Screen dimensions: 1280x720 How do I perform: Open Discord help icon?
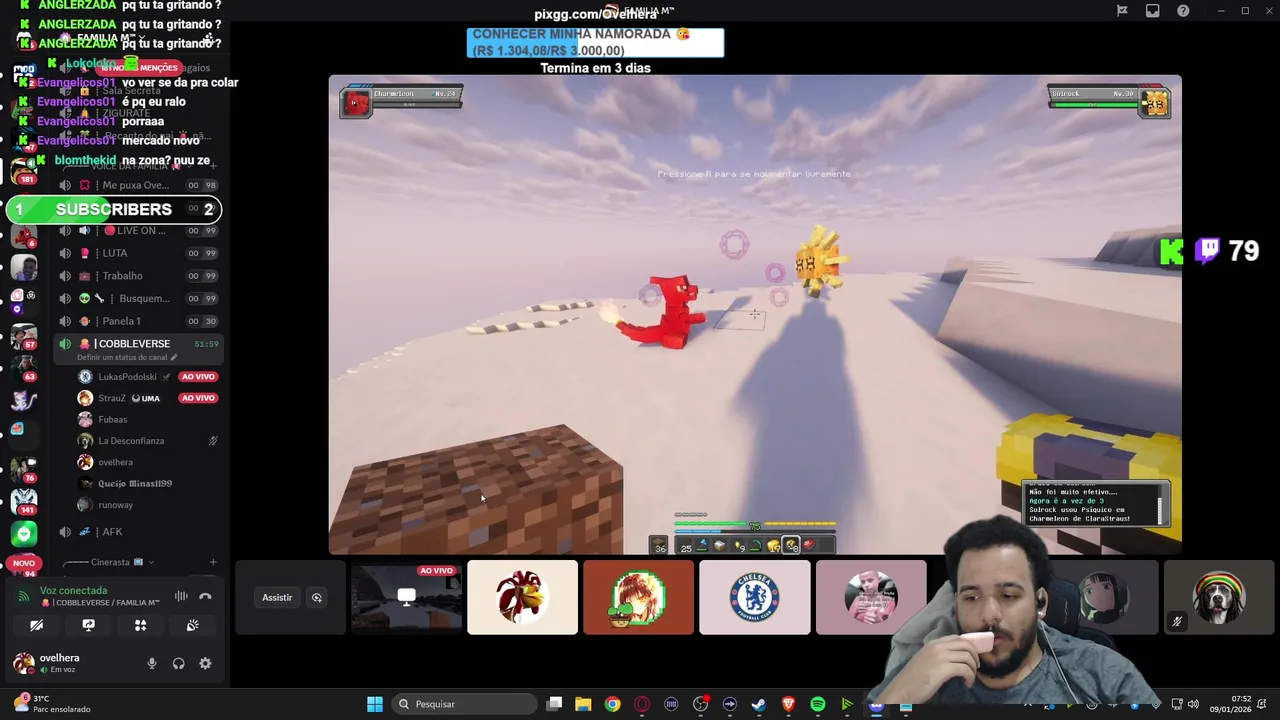(1183, 11)
